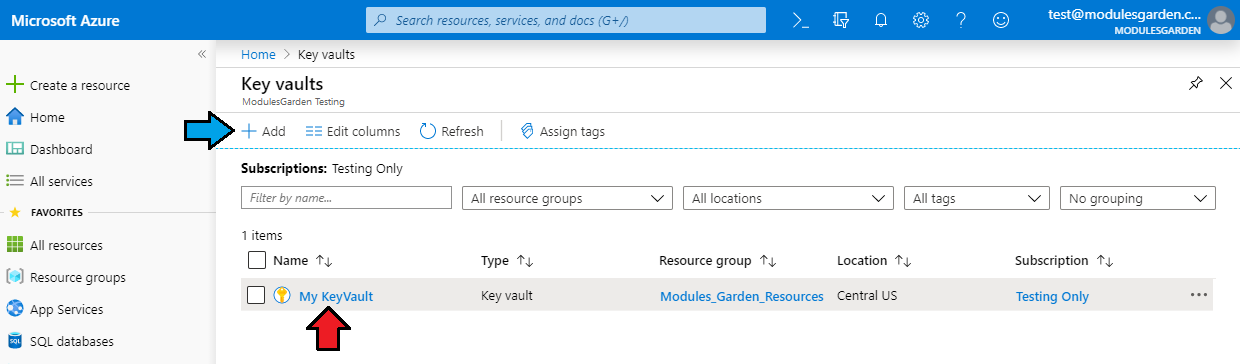Click the Key vault type cell
1240x364 pixels.
pyautogui.click(x=507, y=296)
